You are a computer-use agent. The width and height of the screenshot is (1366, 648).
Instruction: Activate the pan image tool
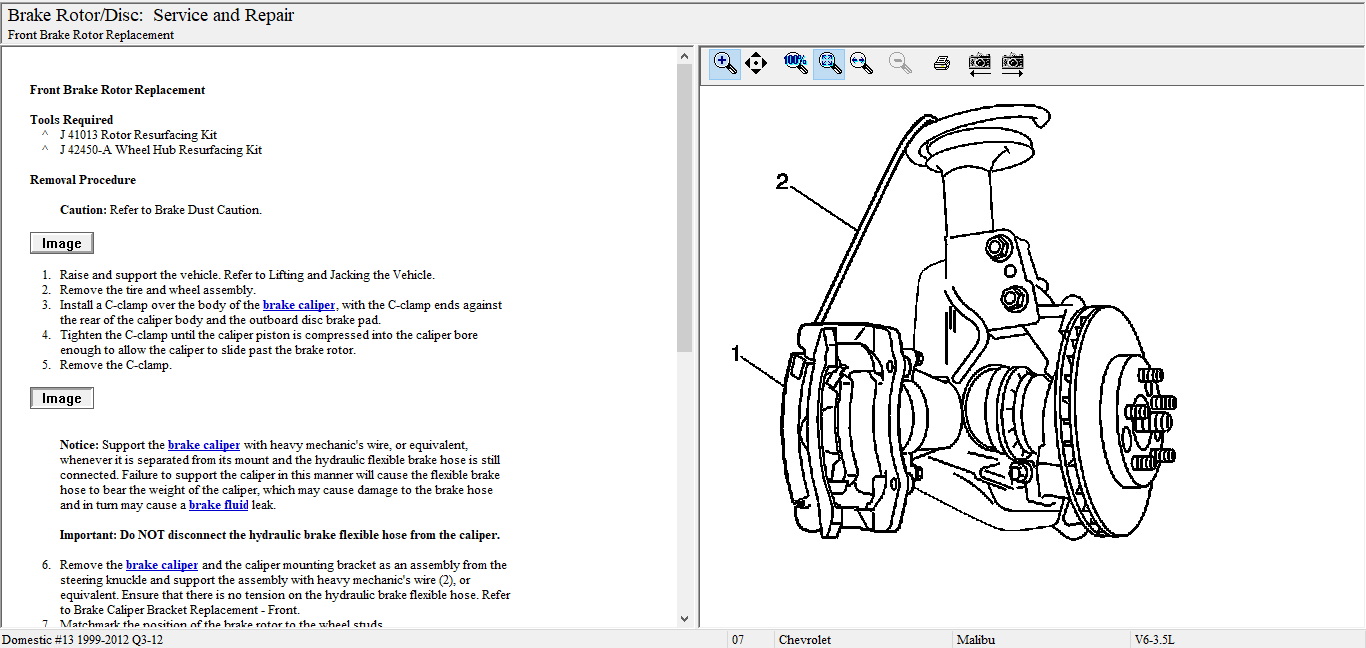pos(756,63)
